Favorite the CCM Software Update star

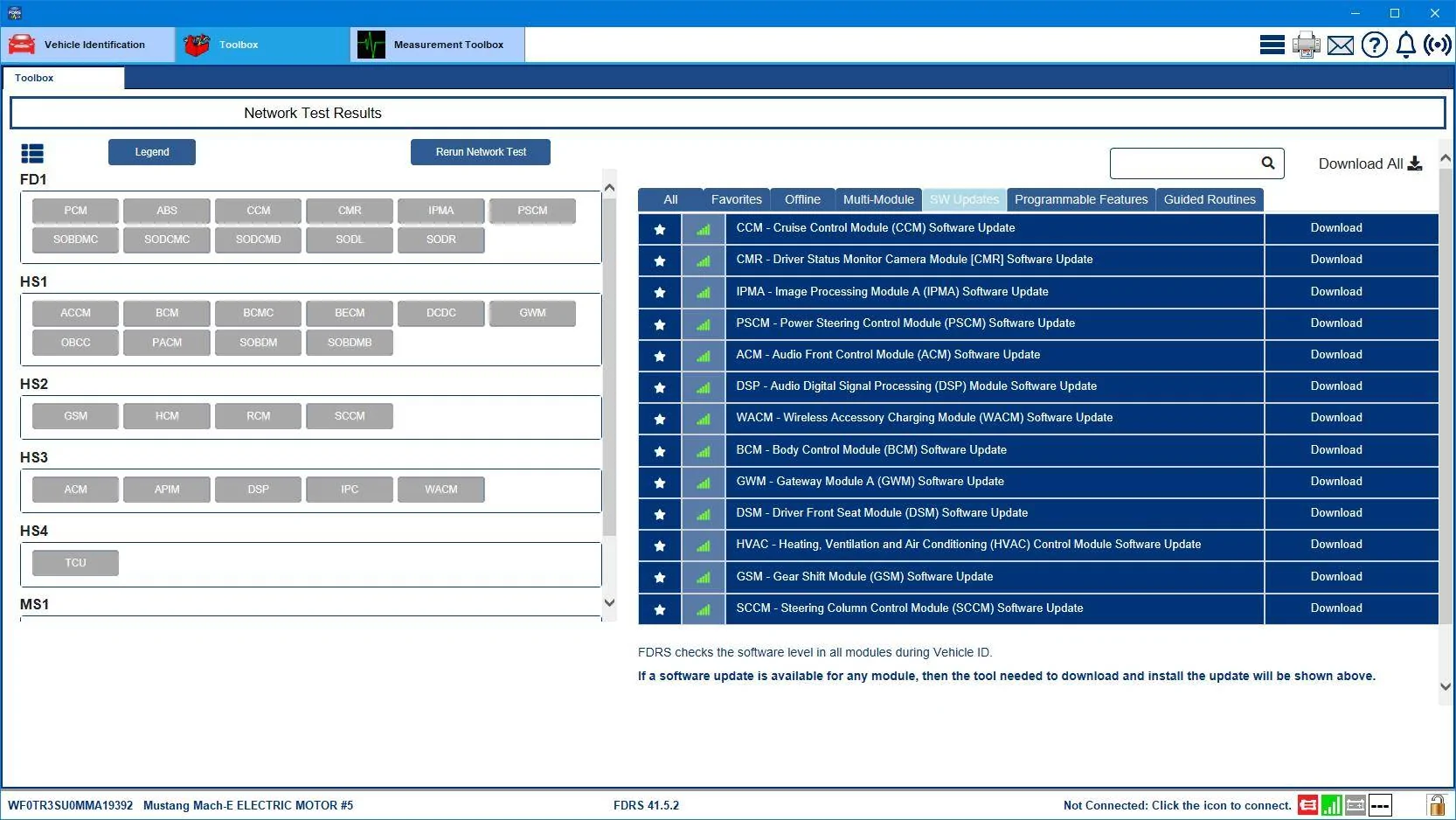660,229
